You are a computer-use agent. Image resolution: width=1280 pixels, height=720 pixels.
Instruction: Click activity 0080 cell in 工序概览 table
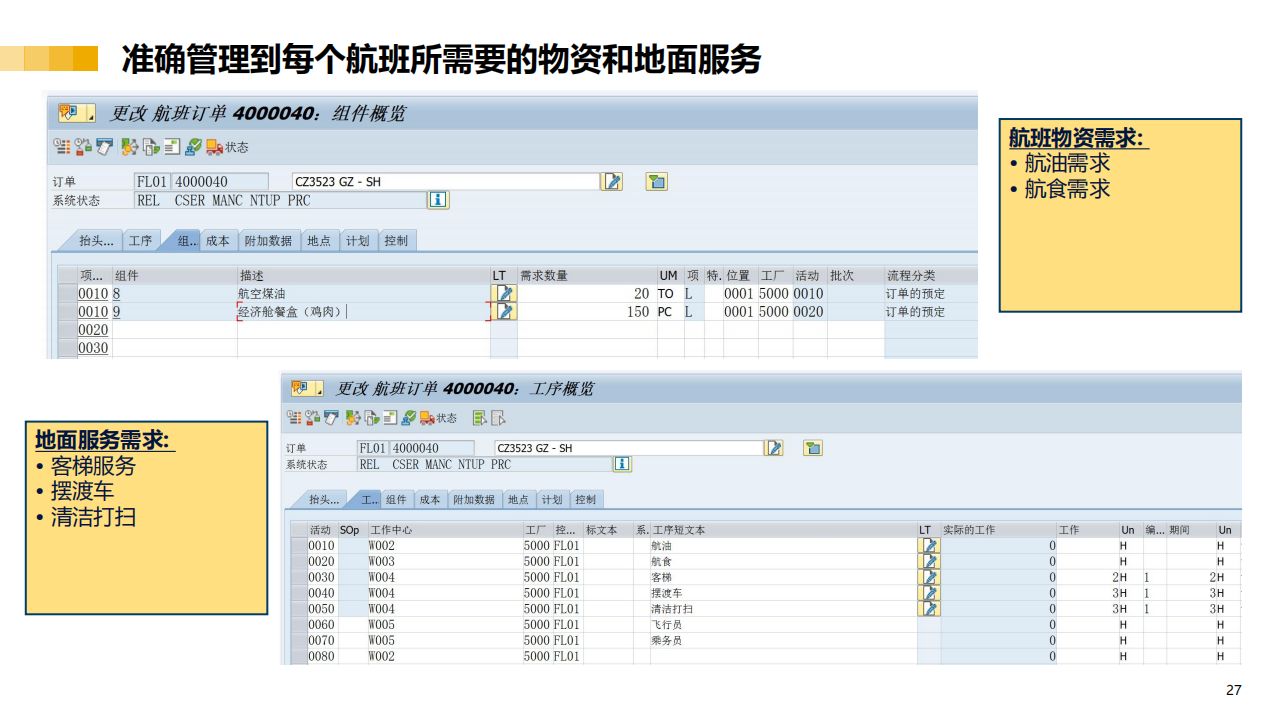322,656
